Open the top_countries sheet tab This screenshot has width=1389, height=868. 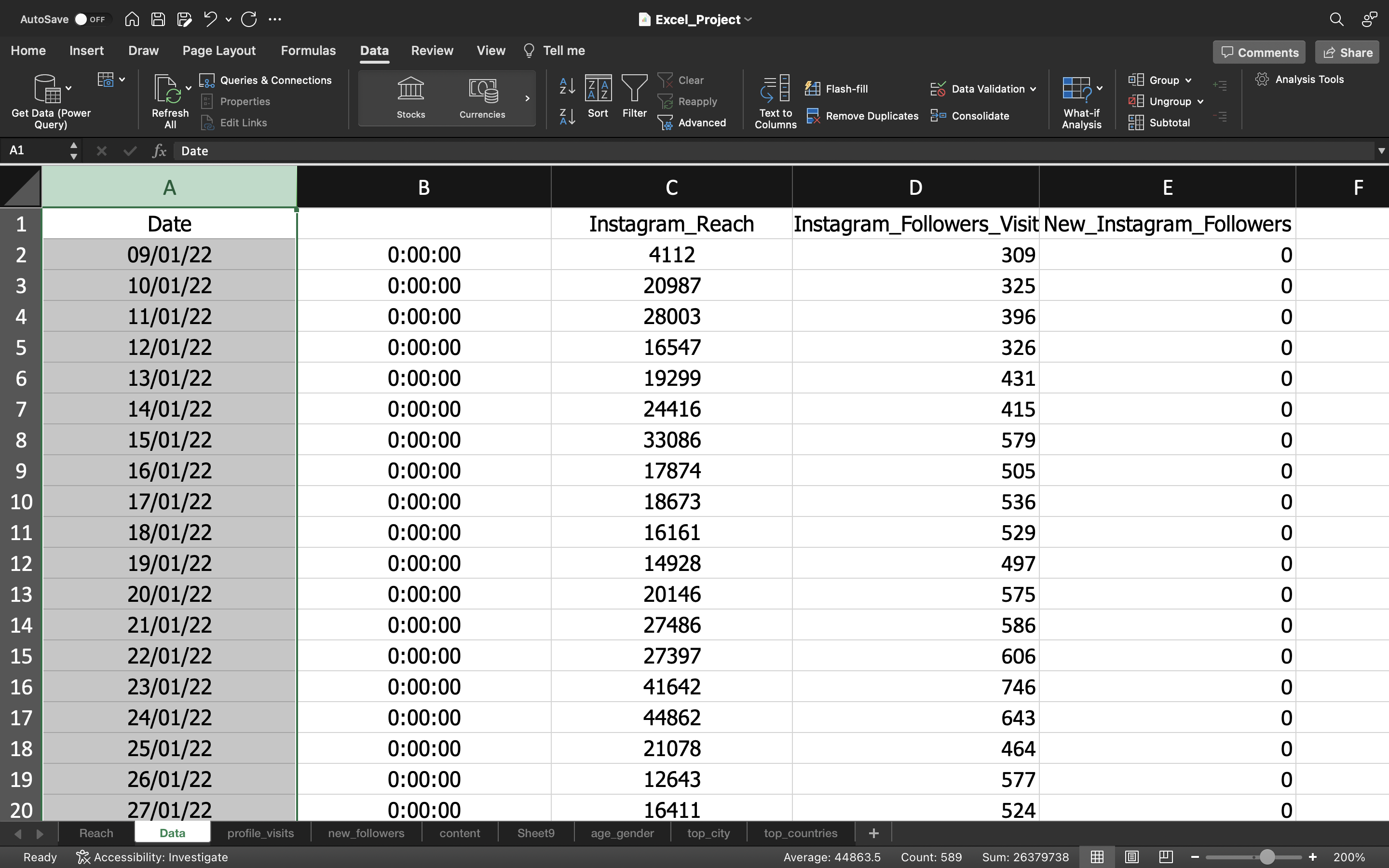click(801, 833)
